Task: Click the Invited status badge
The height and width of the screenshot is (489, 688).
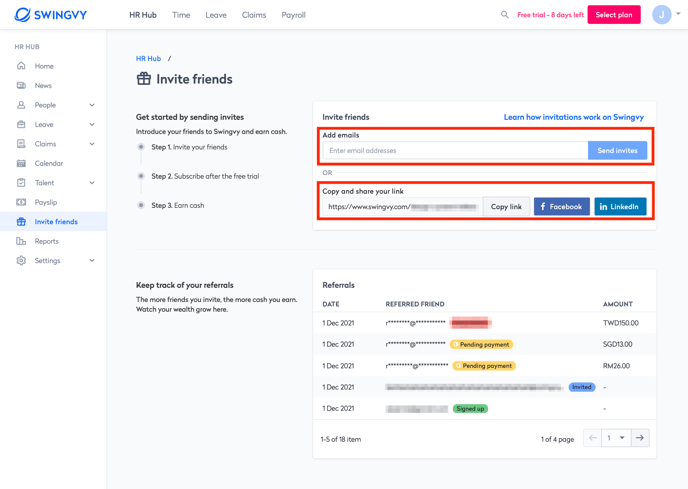Action: point(582,387)
